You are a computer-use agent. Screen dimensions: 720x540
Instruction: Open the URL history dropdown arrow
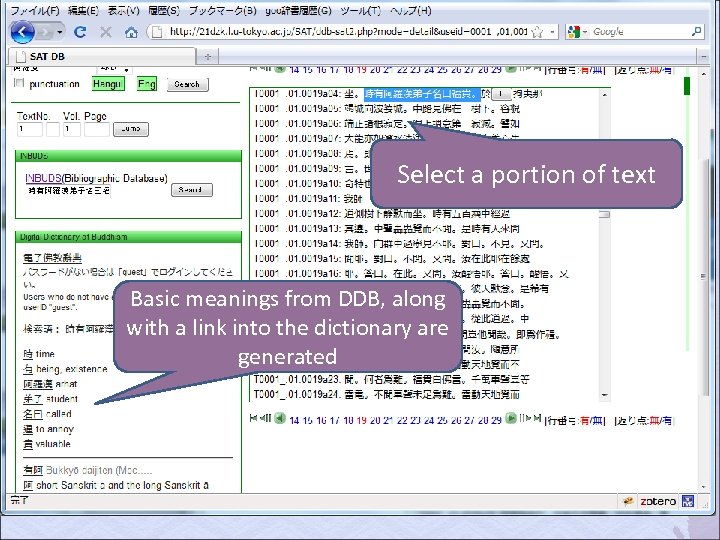[x=552, y=32]
